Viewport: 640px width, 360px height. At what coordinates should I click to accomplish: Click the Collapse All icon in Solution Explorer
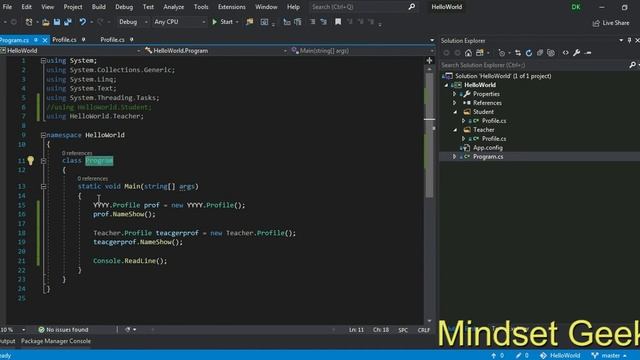pyautogui.click(x=540, y=53)
